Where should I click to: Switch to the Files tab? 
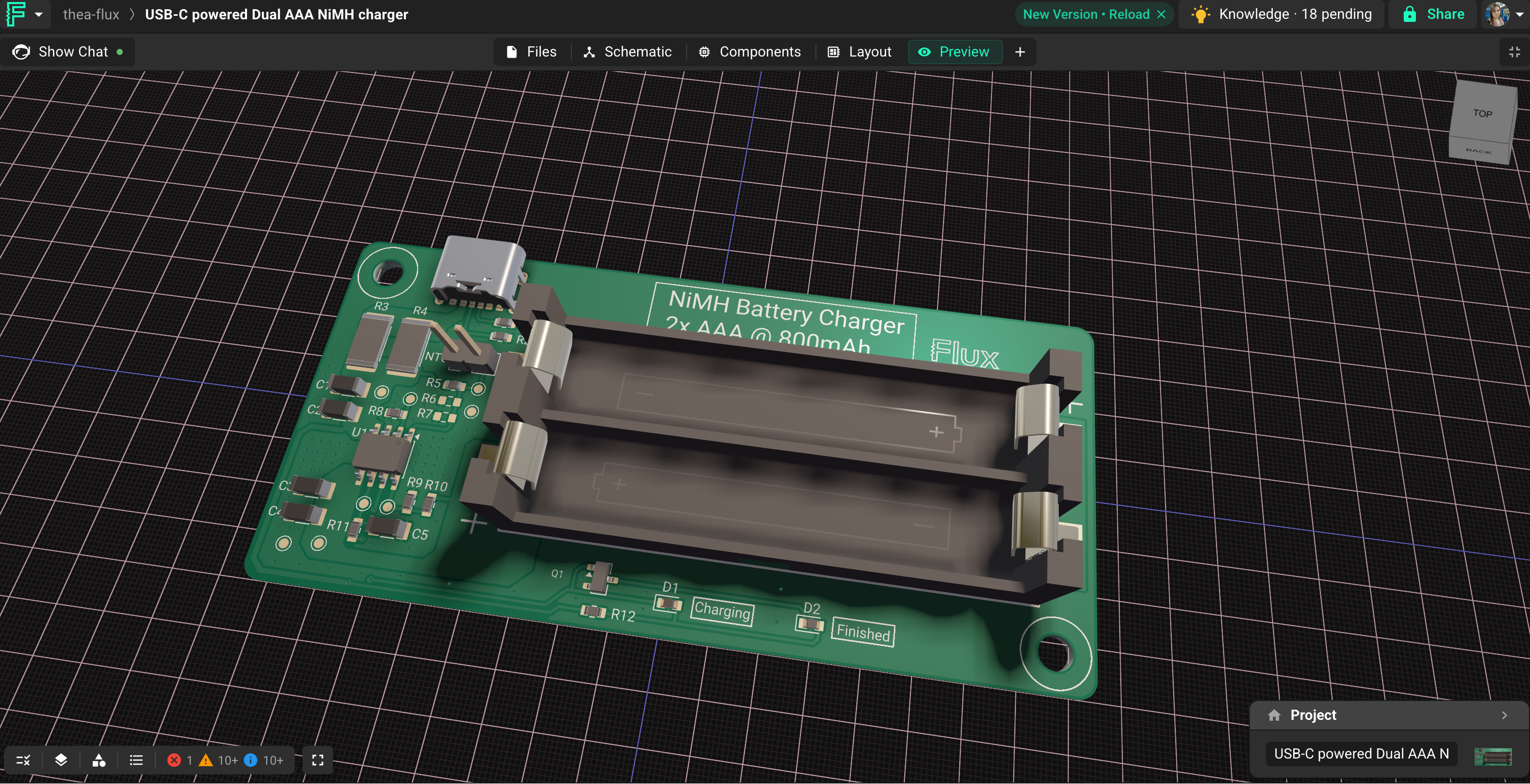tap(532, 51)
